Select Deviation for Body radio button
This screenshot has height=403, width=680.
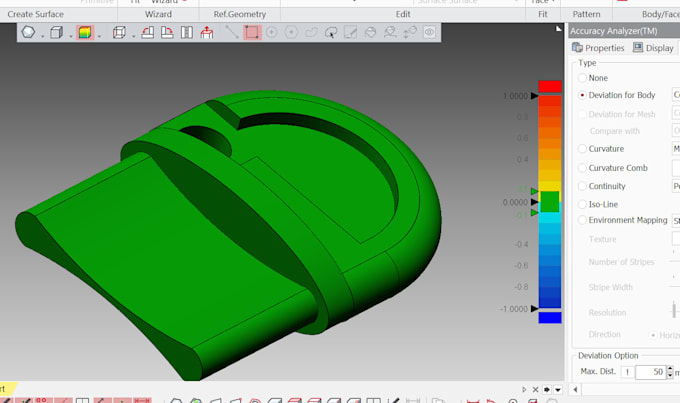[582, 95]
